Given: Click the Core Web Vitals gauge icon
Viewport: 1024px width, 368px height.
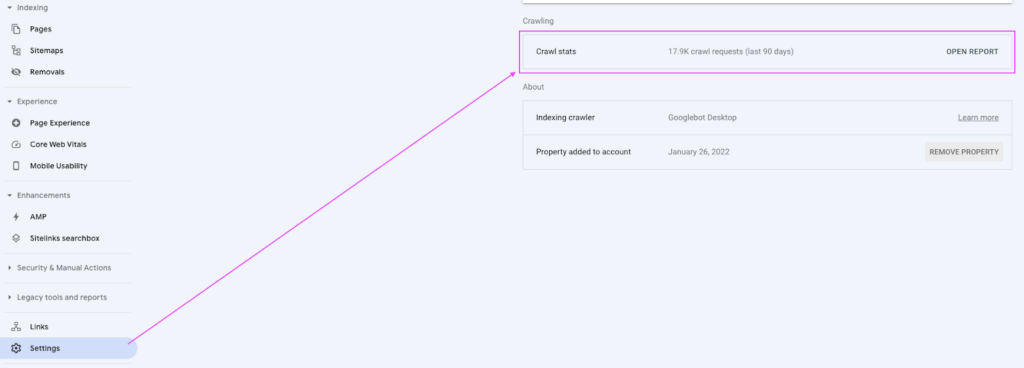Looking at the screenshot, I should pos(16,144).
